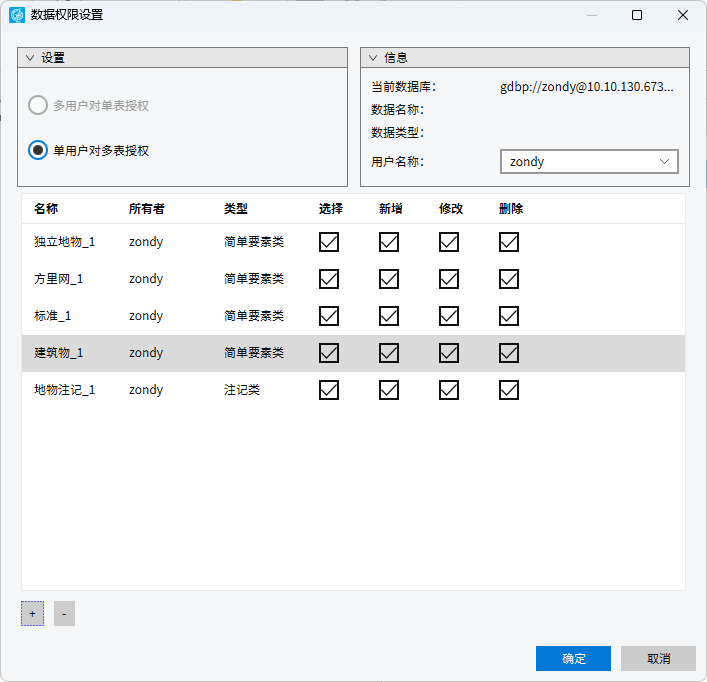Click the plus button to add a table
The image size is (707, 682).
tap(32, 613)
